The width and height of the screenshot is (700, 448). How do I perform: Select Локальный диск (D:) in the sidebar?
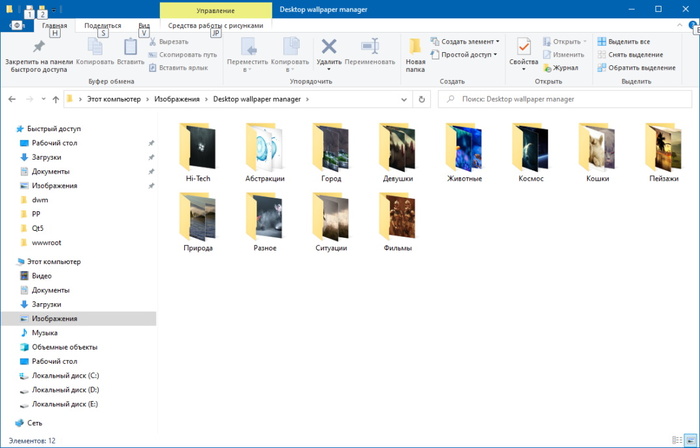65,389
